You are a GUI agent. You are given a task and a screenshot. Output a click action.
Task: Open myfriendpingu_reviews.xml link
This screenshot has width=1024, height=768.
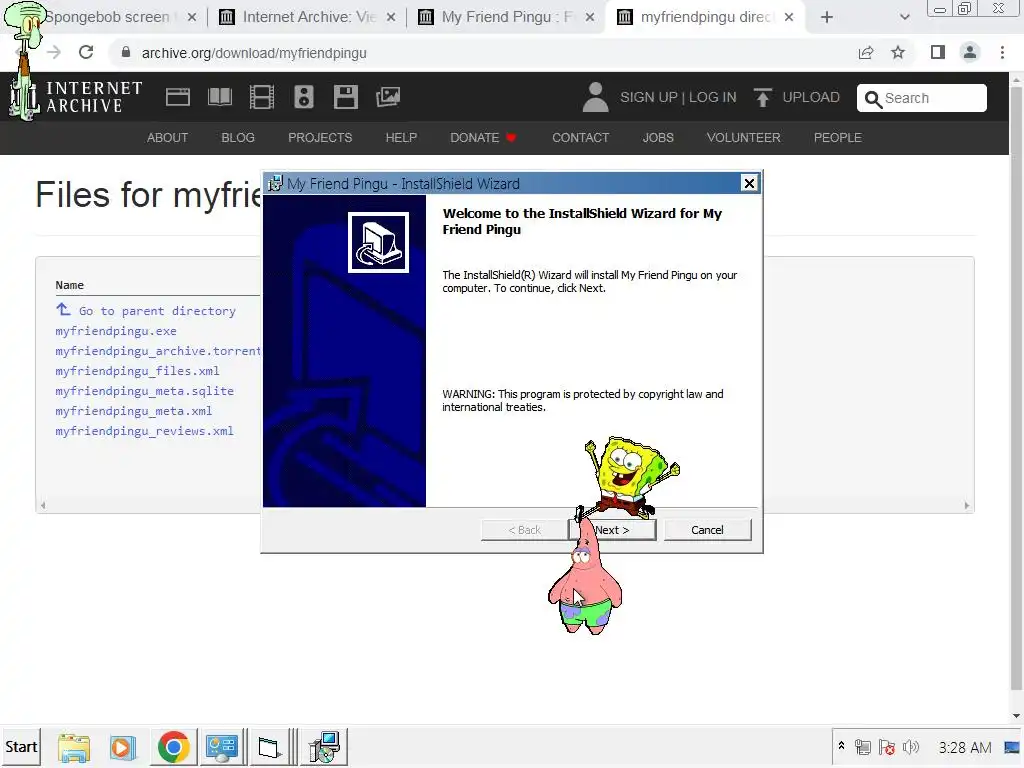click(144, 431)
